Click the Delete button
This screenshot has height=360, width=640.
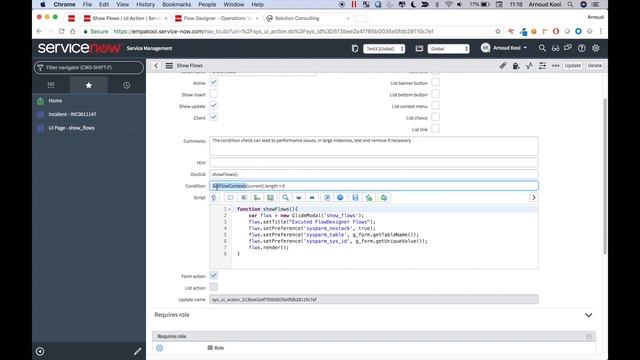tap(595, 65)
